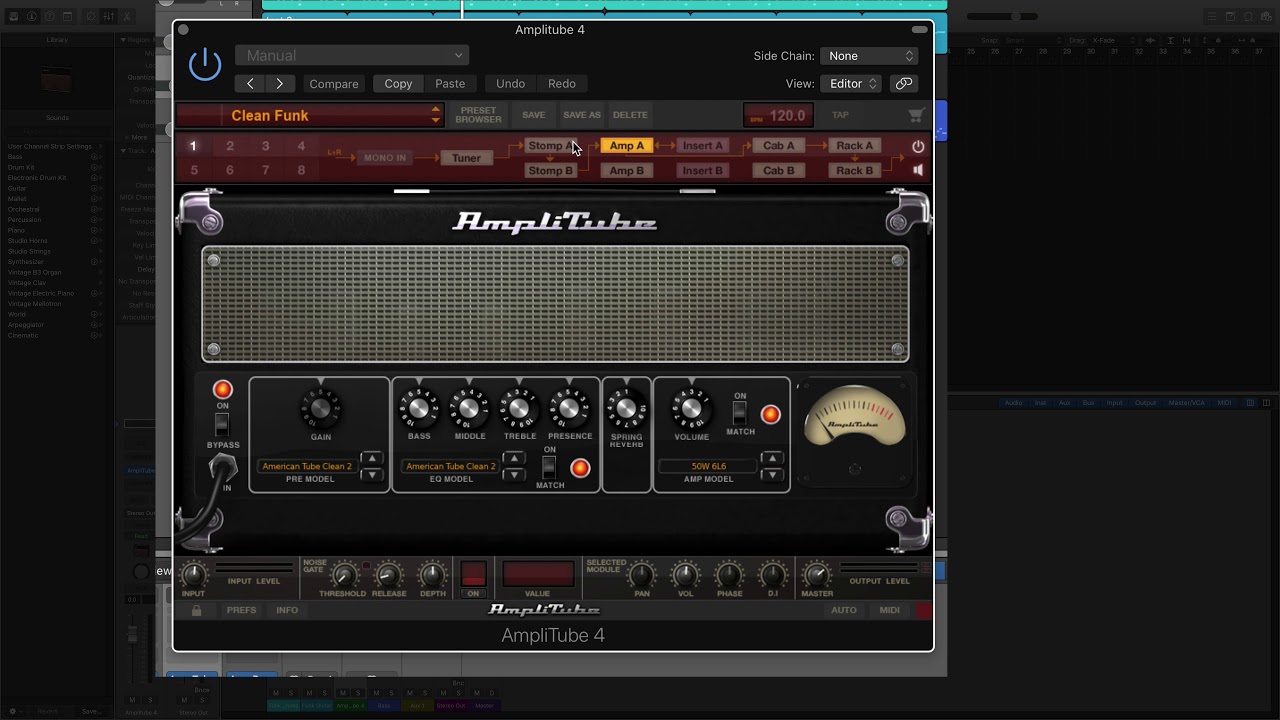Click the BPM 120.0 tempo field
The image size is (1280, 720).
click(x=778, y=115)
